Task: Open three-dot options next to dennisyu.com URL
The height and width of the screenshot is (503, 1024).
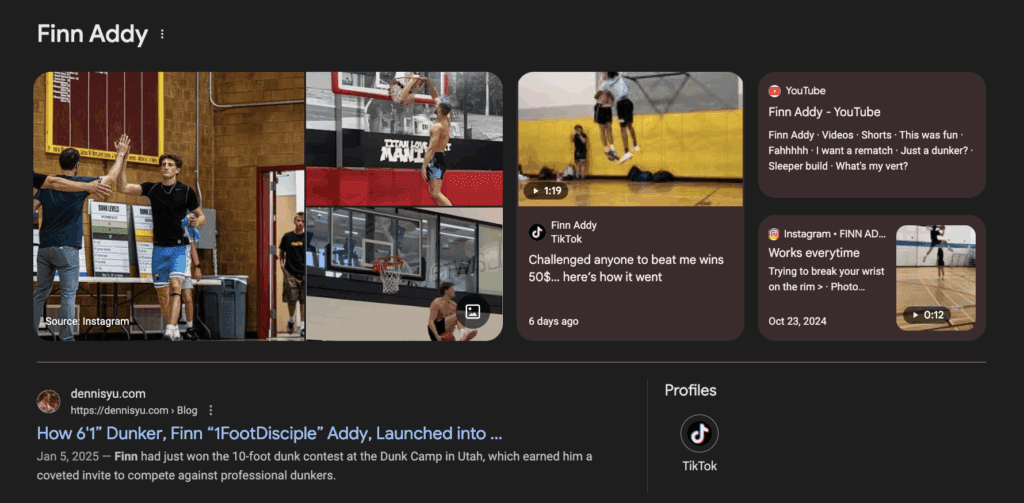Action: point(210,410)
